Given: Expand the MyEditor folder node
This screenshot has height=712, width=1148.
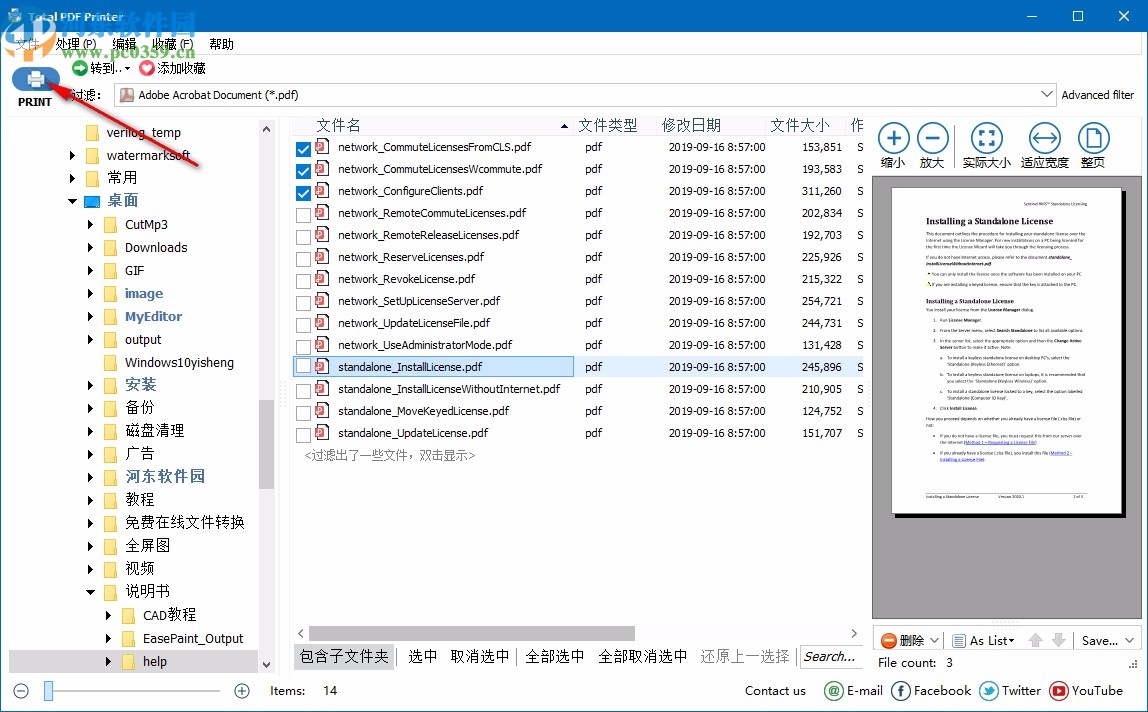Looking at the screenshot, I should point(90,316).
